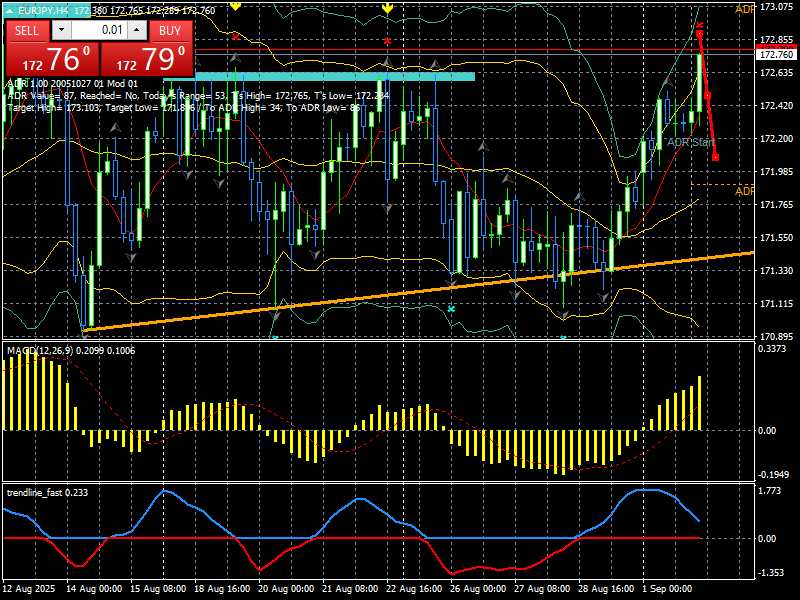Decrease lot volume with the down arrow
Screen dimensions: 800x600
61,30
